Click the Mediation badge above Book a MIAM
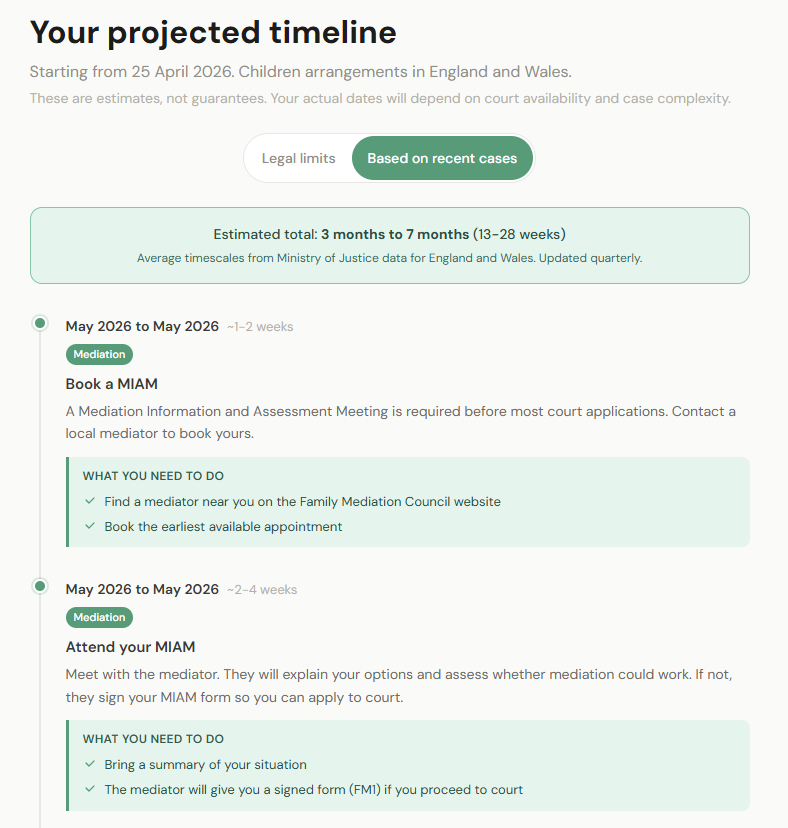 [99, 354]
